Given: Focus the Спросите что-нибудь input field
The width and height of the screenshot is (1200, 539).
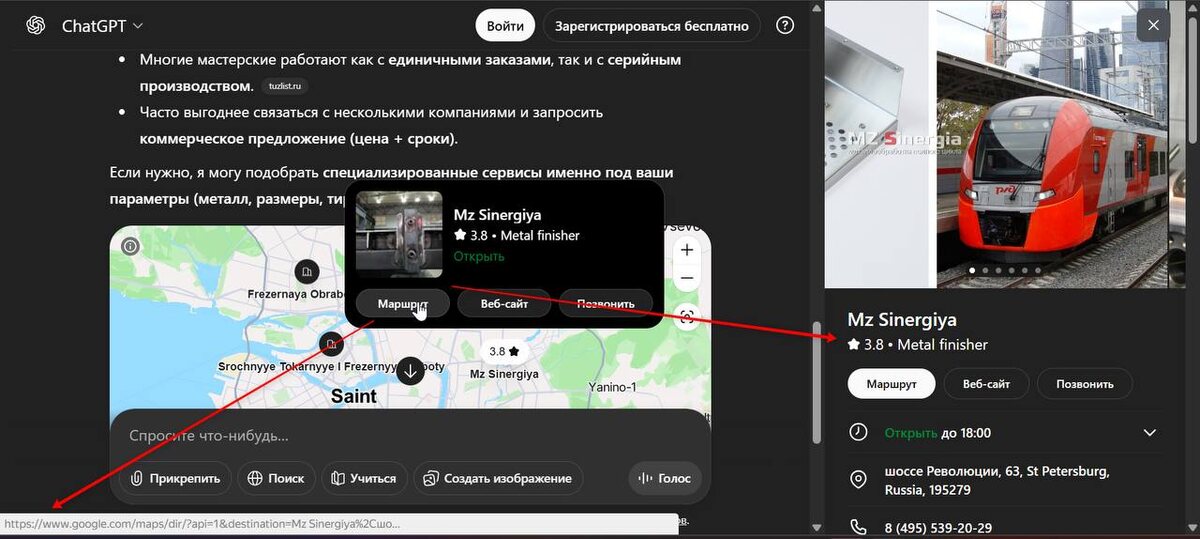Looking at the screenshot, I should (x=410, y=436).
